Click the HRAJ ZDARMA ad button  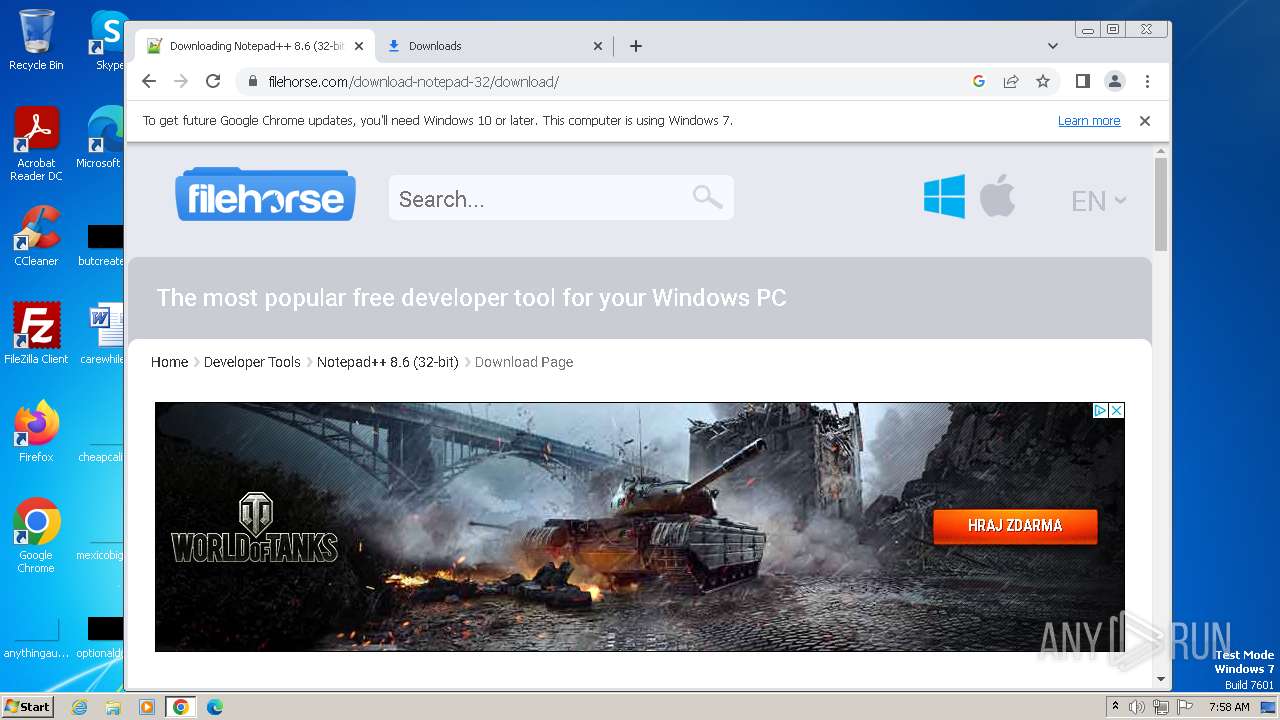click(x=1015, y=526)
